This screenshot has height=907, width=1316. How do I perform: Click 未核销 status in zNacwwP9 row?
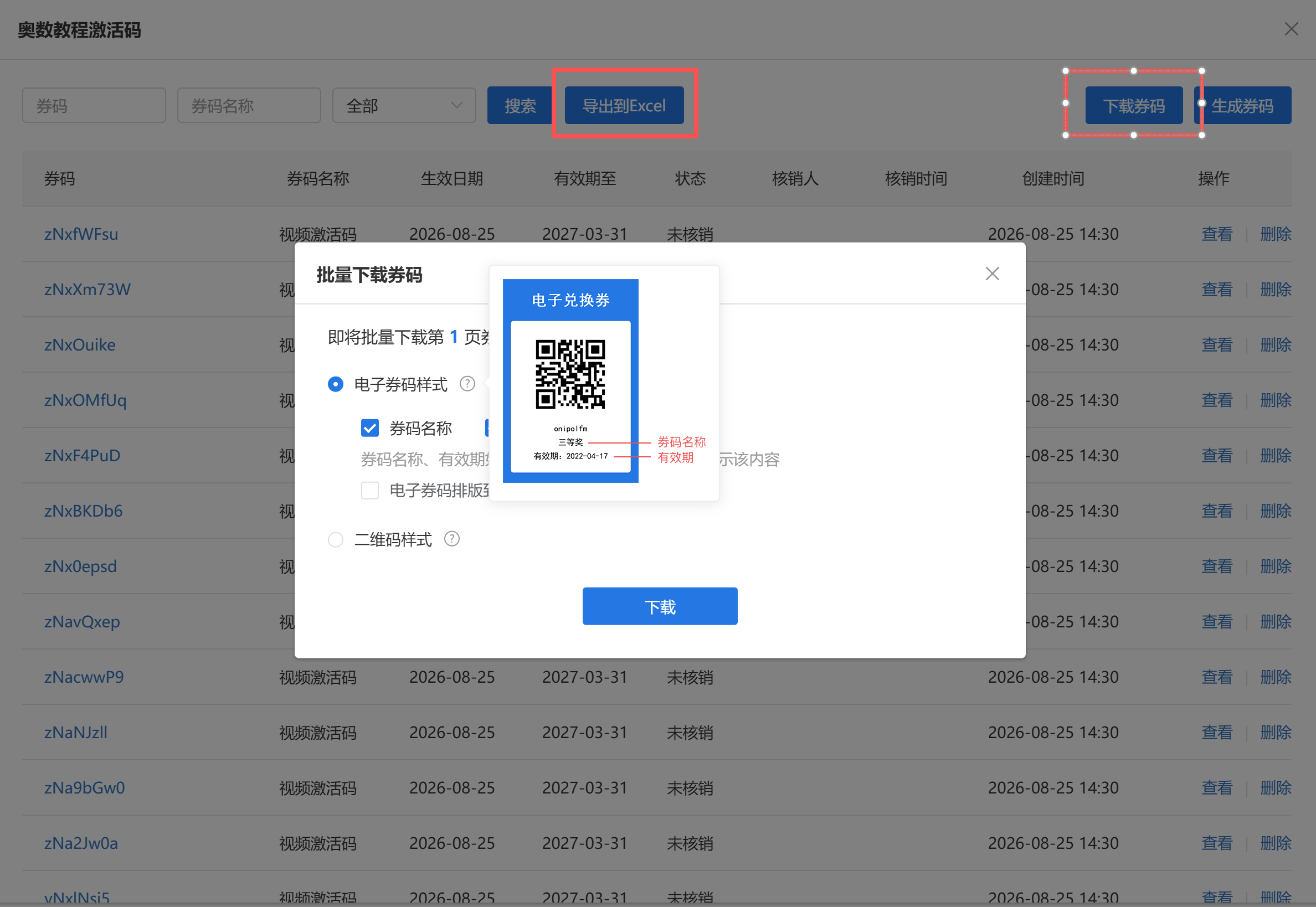point(690,677)
